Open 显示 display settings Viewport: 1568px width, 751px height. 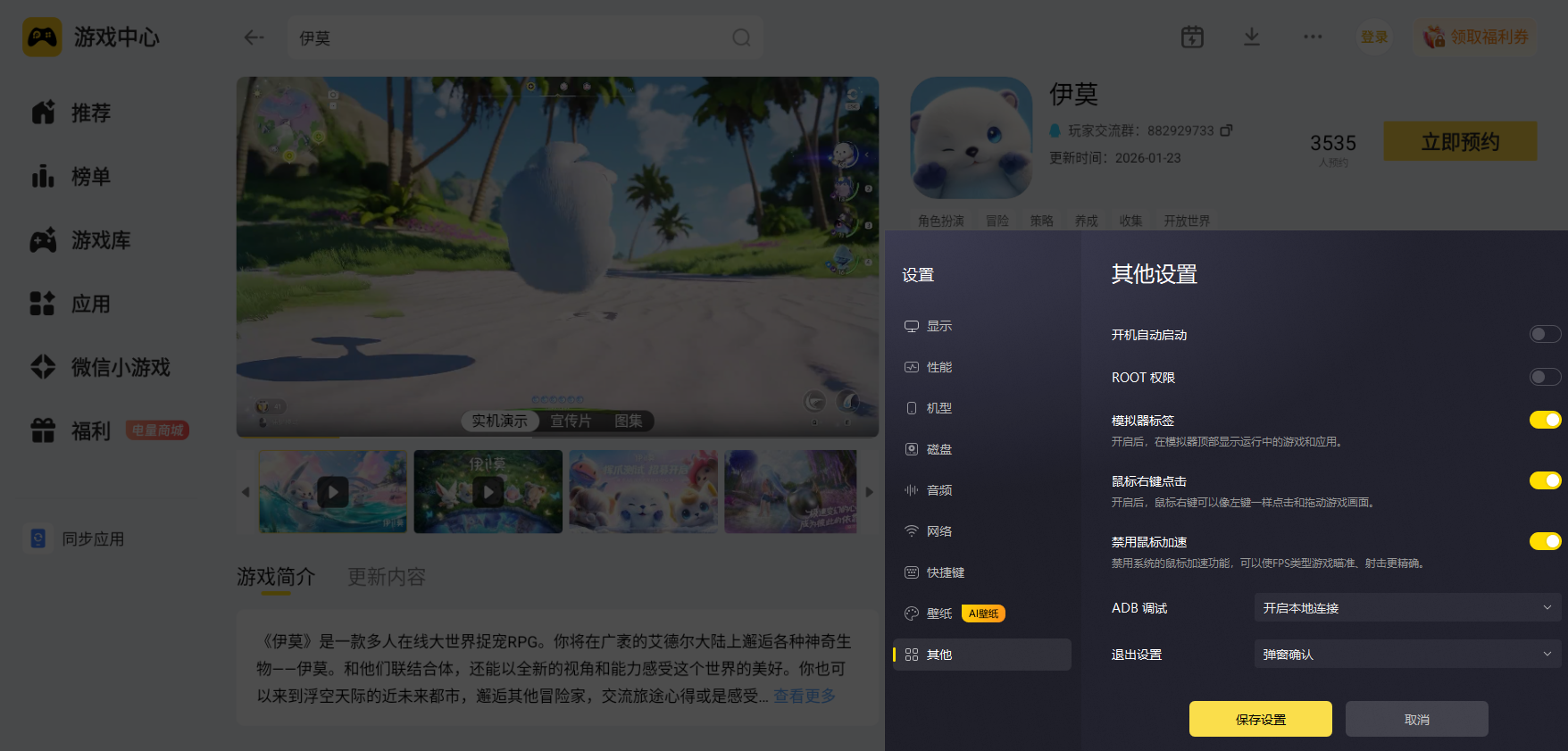coord(982,326)
